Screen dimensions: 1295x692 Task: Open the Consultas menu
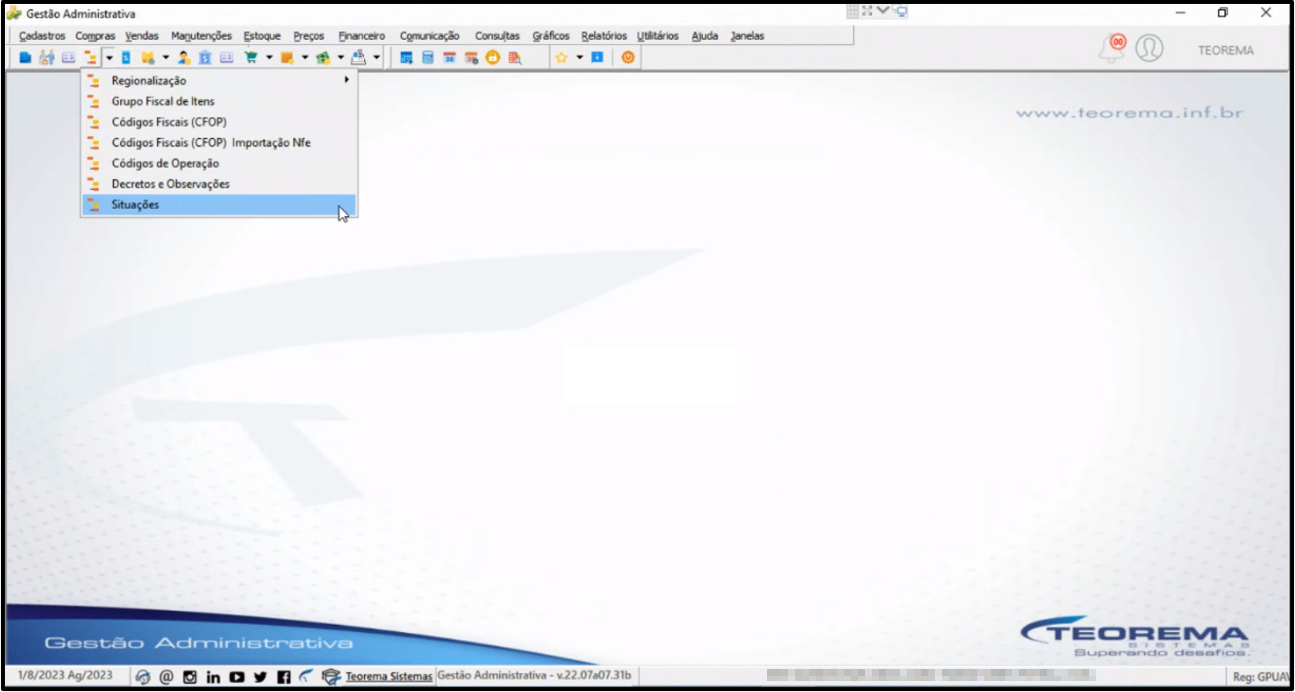coord(497,36)
